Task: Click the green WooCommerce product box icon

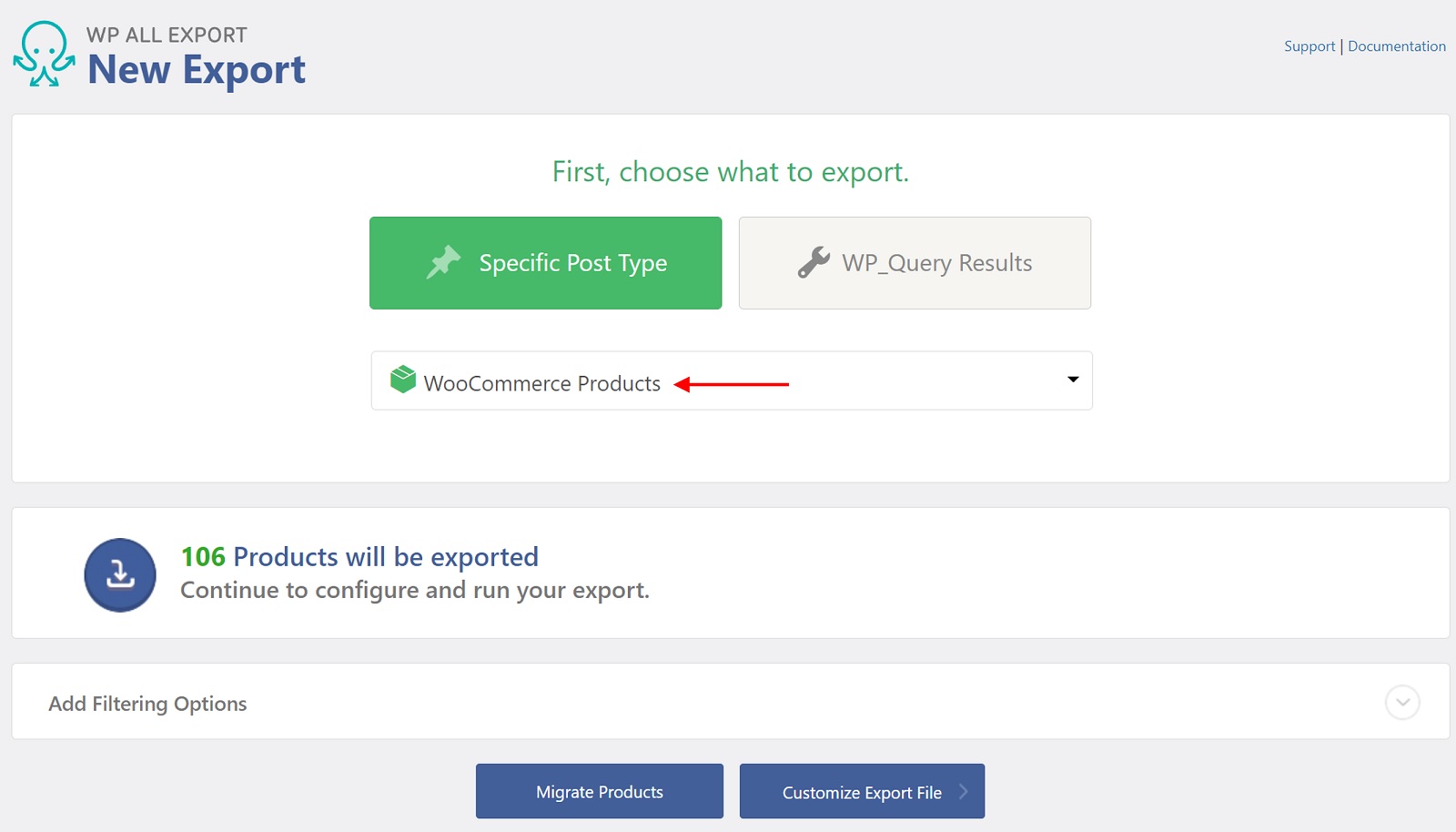Action: 402,380
